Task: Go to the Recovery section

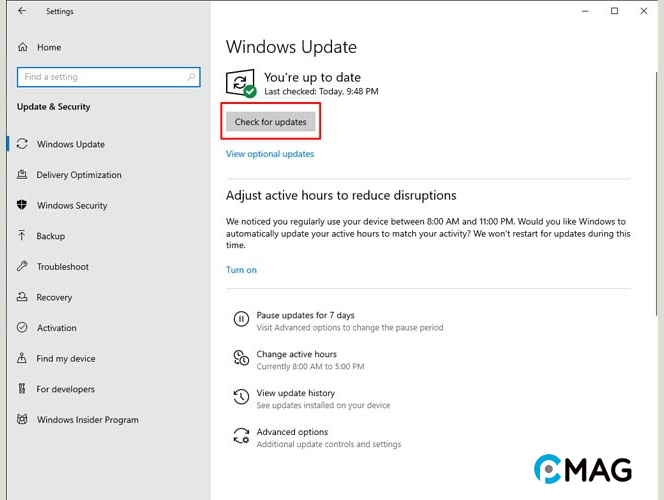Action: point(54,297)
